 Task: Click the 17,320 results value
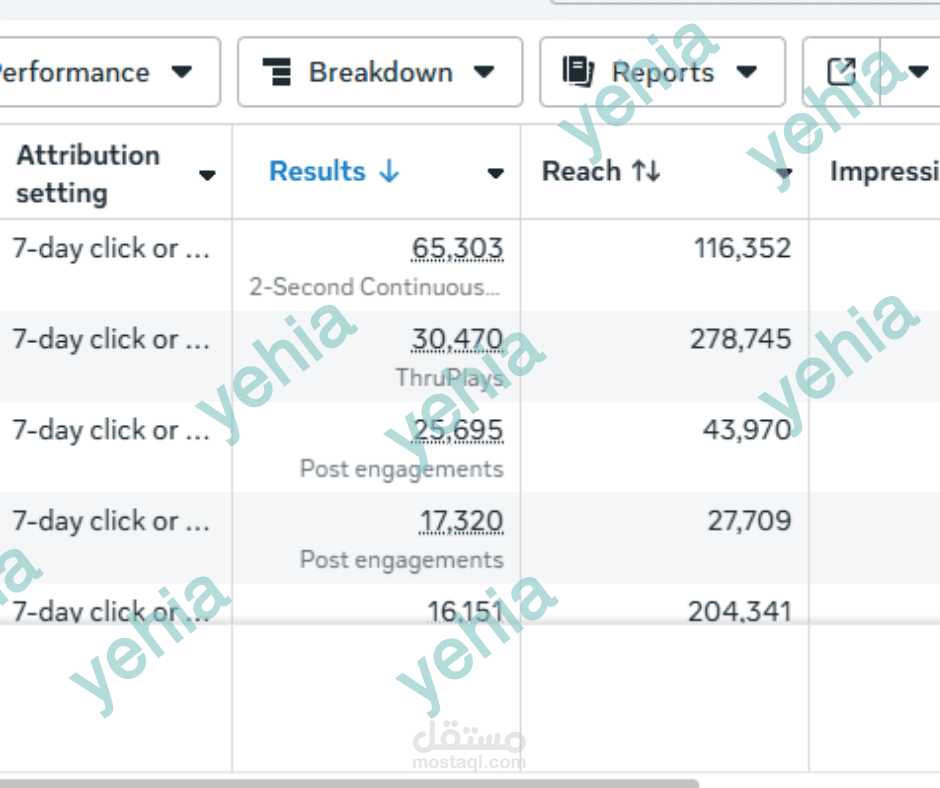(461, 521)
